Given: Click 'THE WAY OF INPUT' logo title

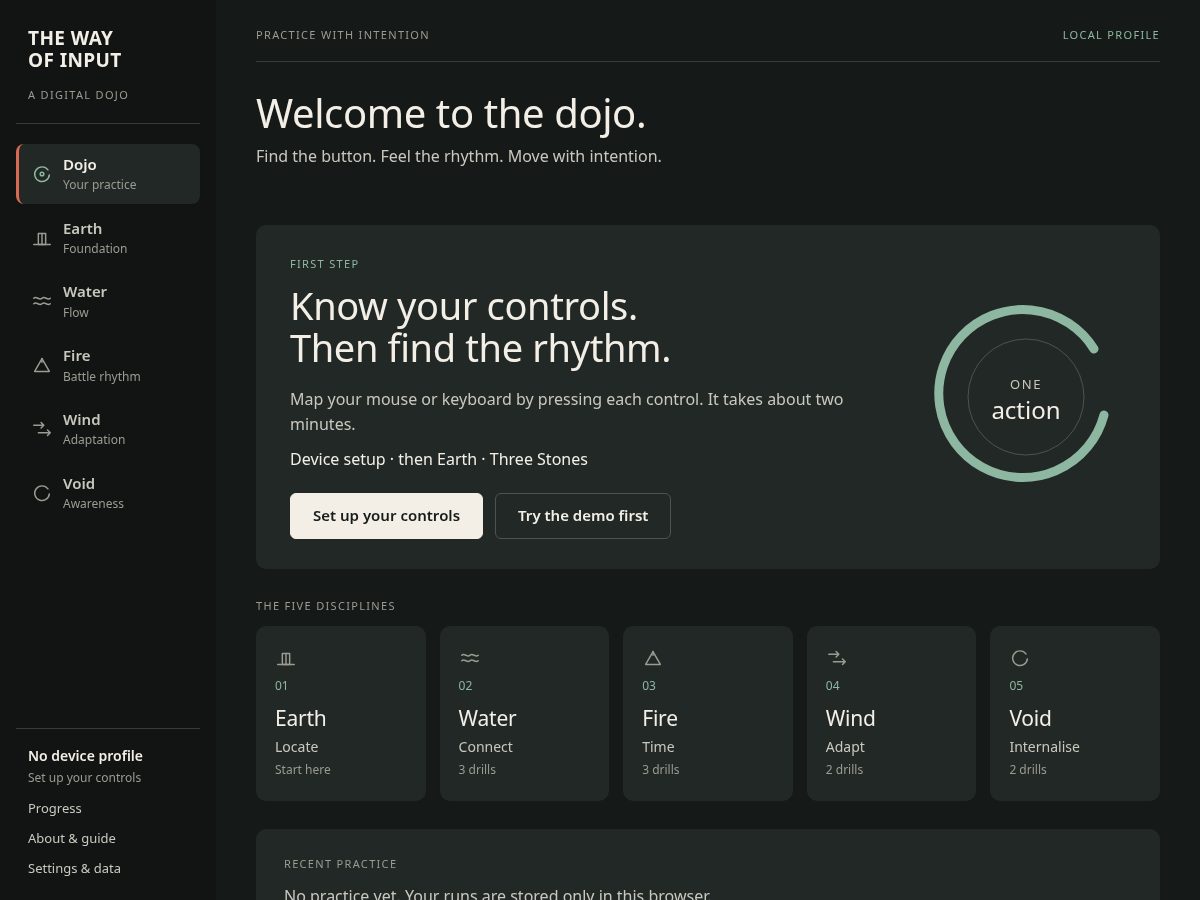Looking at the screenshot, I should pos(75,49).
